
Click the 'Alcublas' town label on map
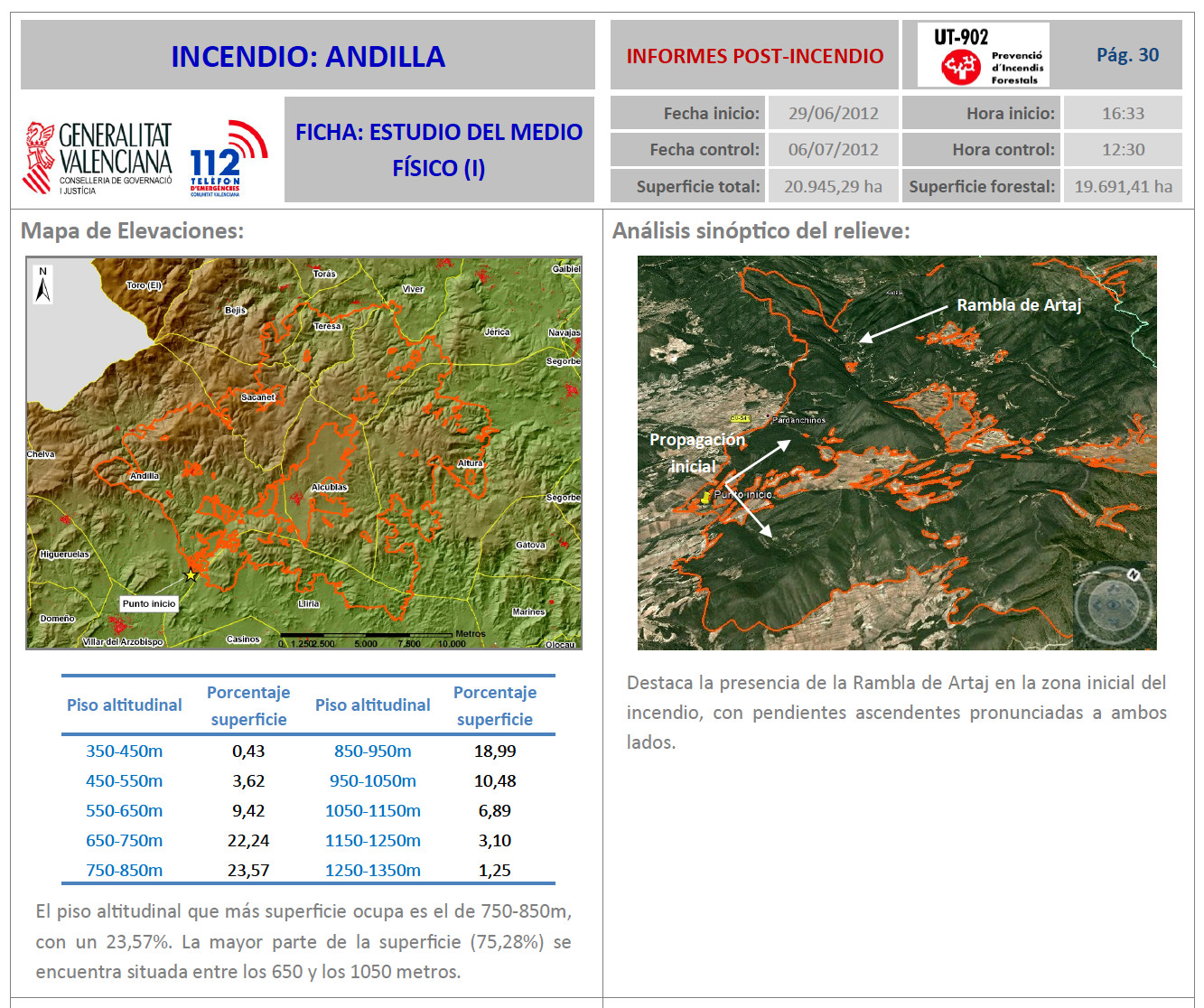pos(329,487)
